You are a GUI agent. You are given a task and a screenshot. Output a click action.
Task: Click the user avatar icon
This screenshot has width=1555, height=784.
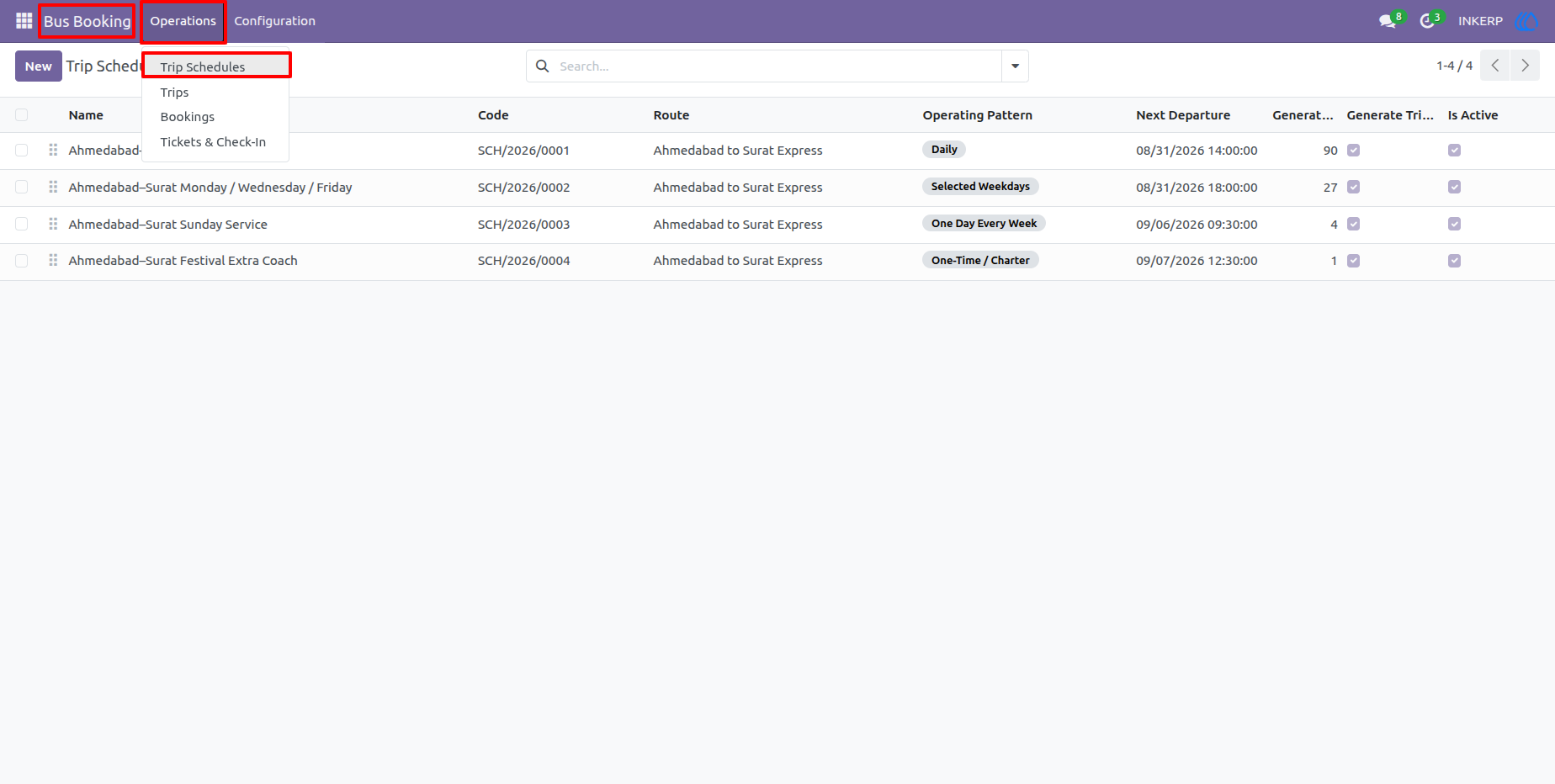(x=1526, y=21)
